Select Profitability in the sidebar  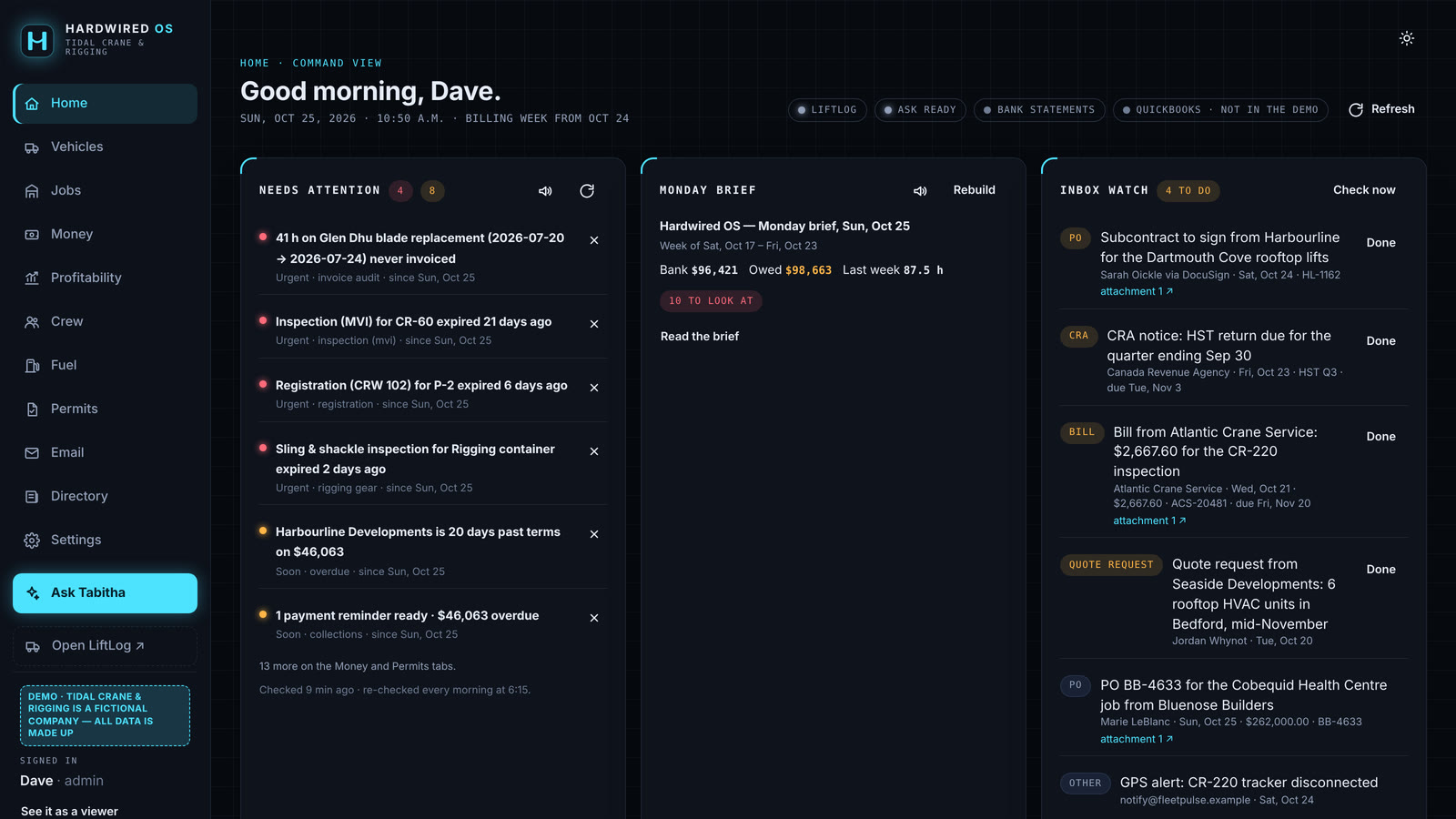point(105,278)
